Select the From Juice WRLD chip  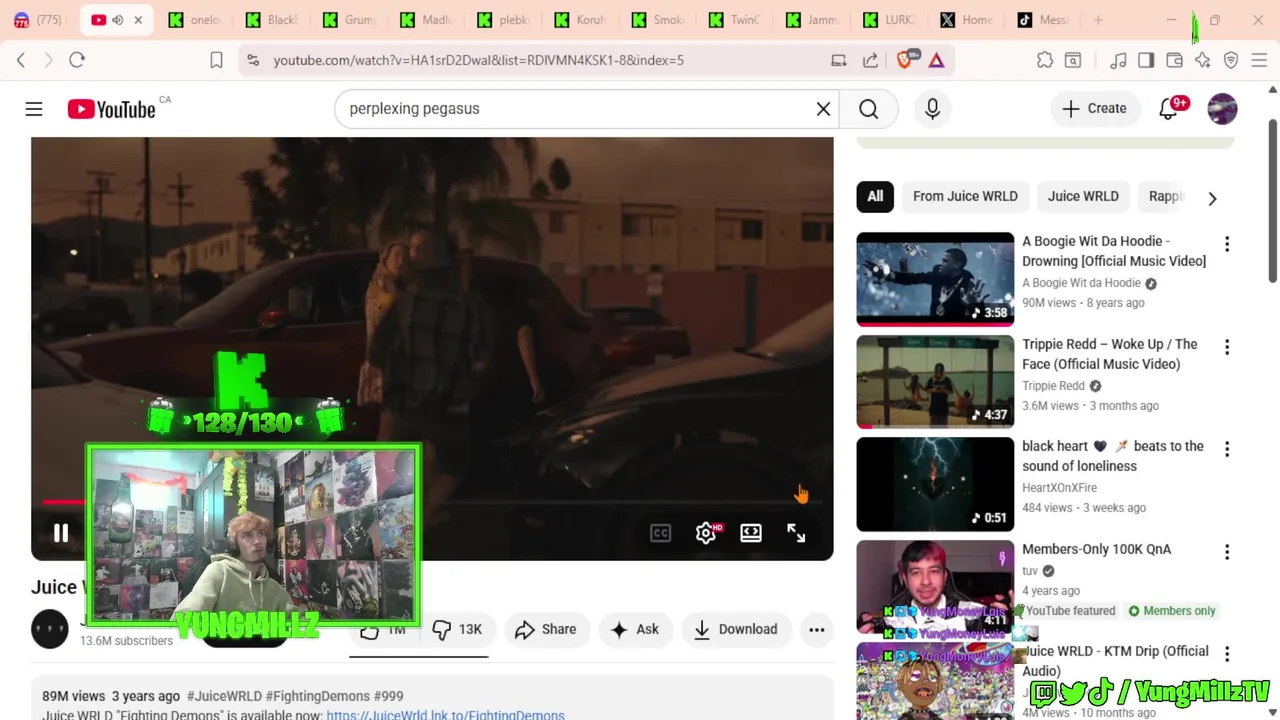[965, 196]
